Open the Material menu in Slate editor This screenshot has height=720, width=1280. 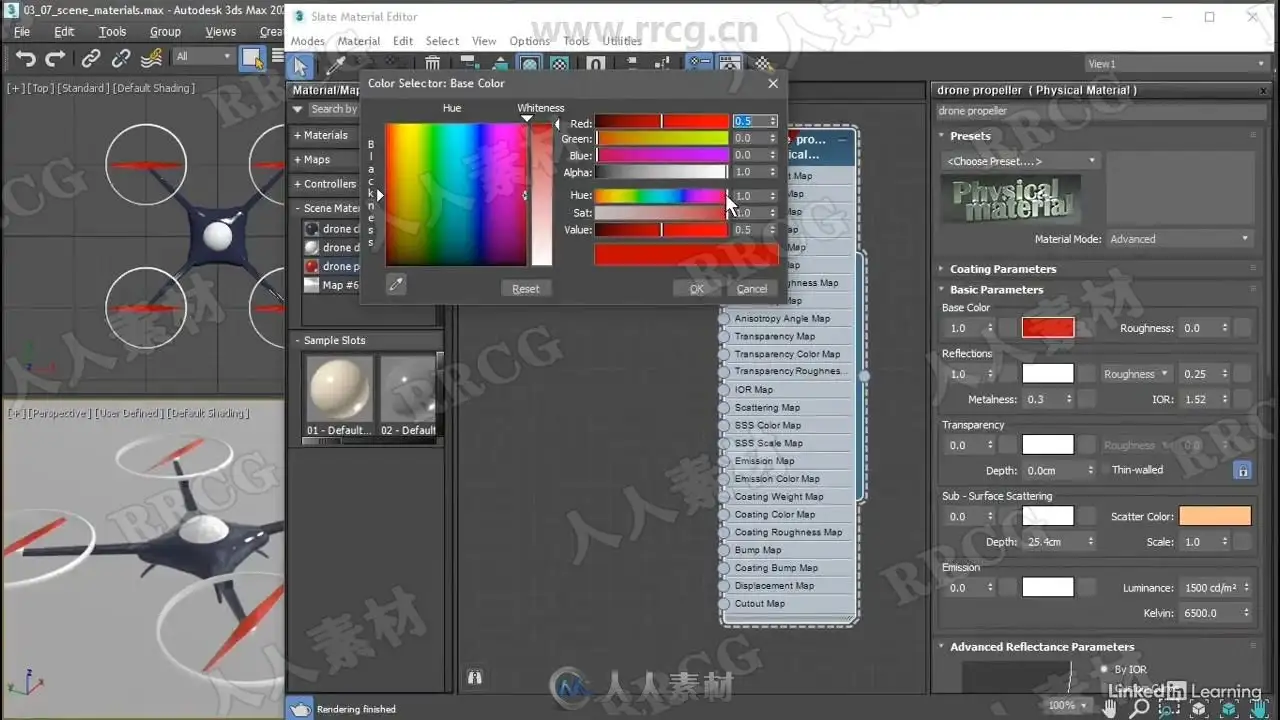[359, 41]
